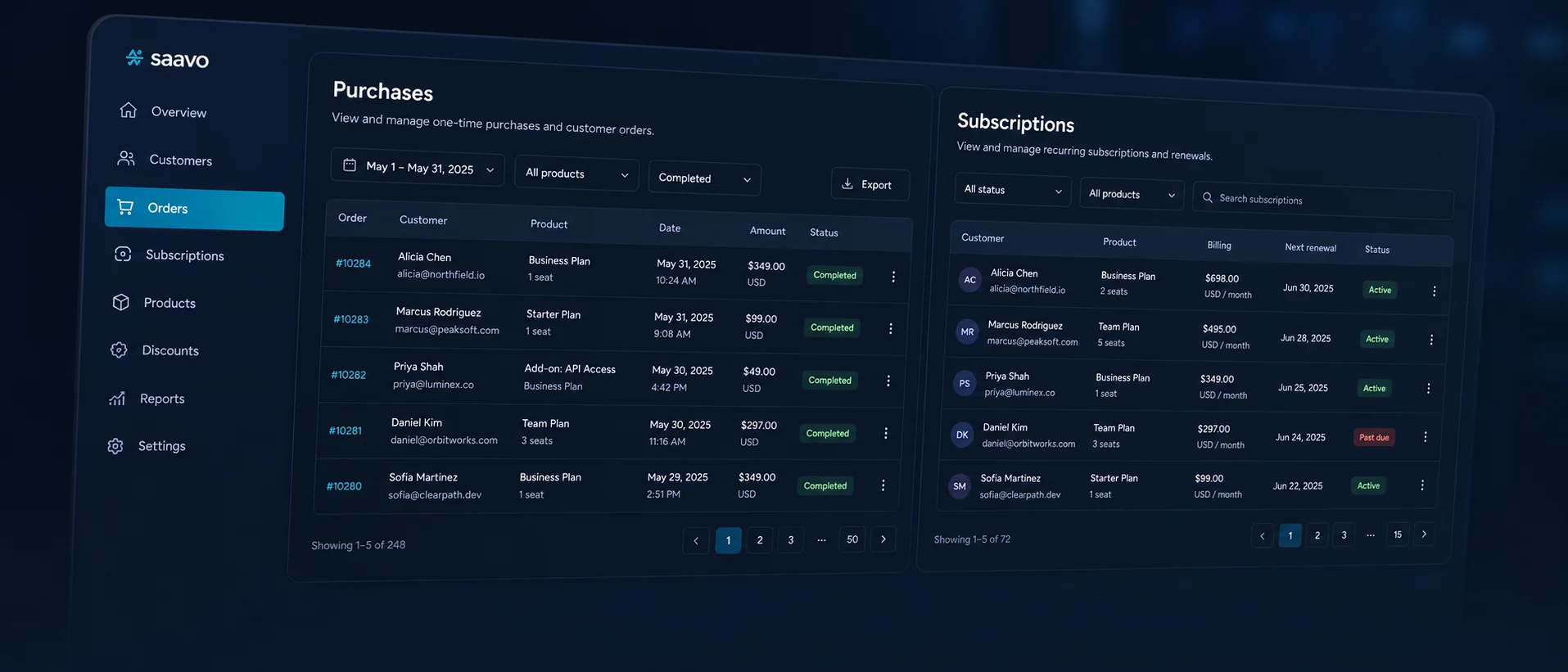The height and width of the screenshot is (672, 1568).
Task: Open actions for Sofia Martinez's subscription
Action: [x=1422, y=485]
